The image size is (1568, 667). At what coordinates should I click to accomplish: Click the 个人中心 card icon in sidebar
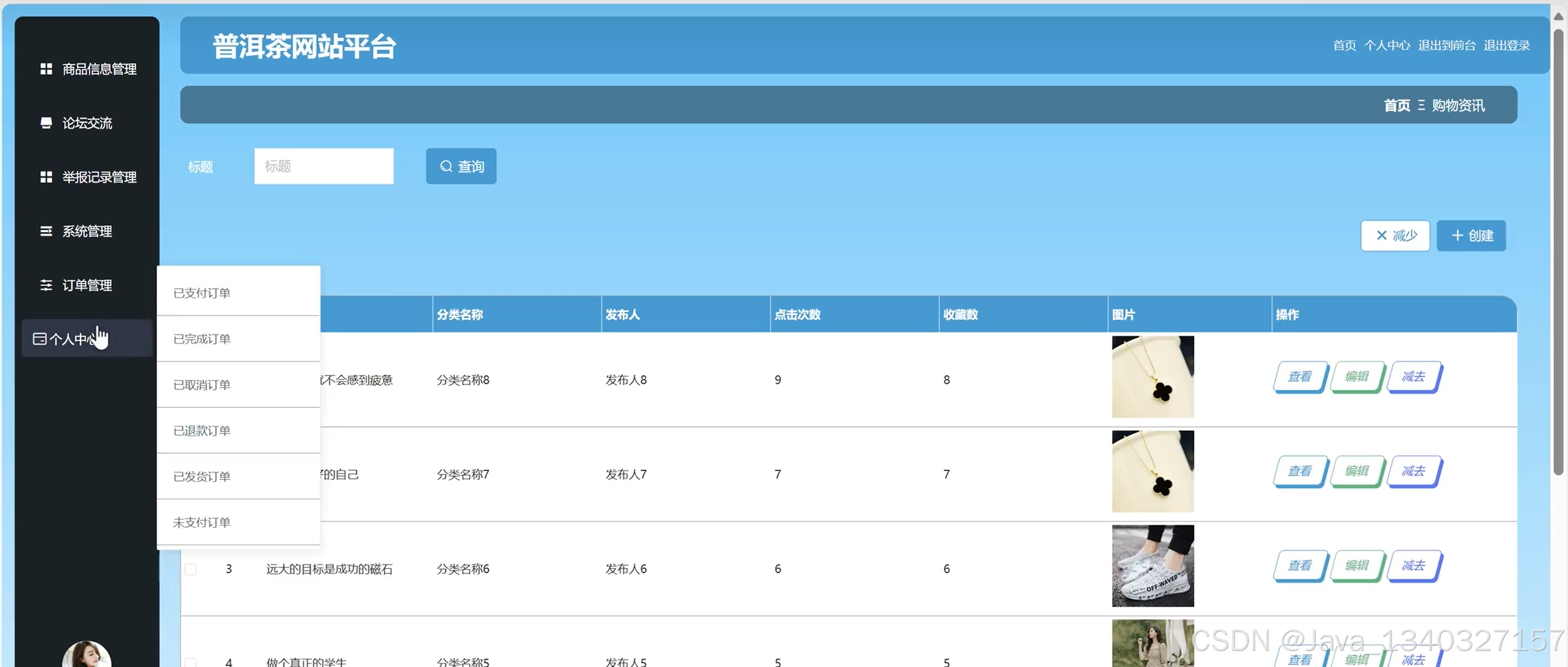pos(40,339)
